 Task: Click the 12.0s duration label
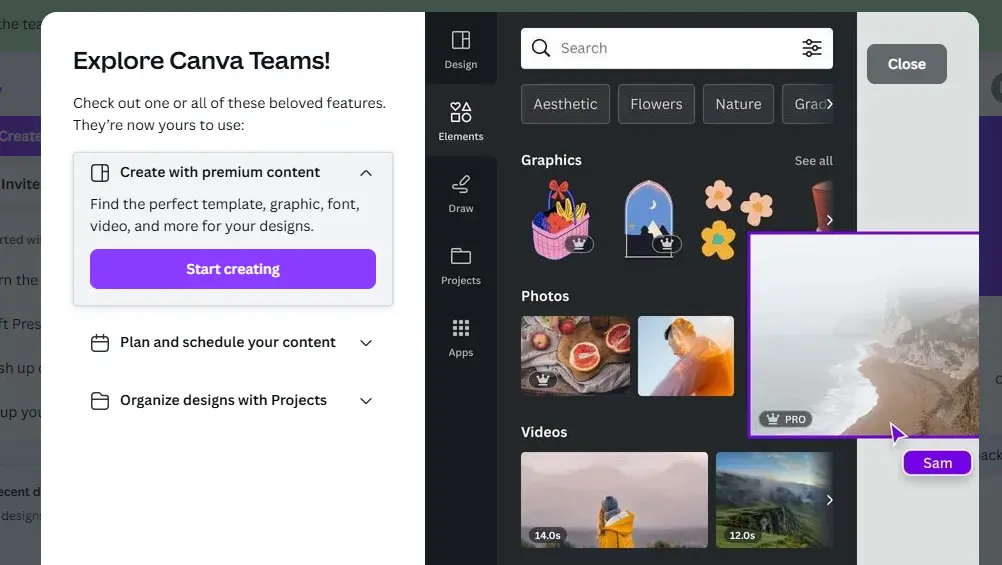(742, 535)
